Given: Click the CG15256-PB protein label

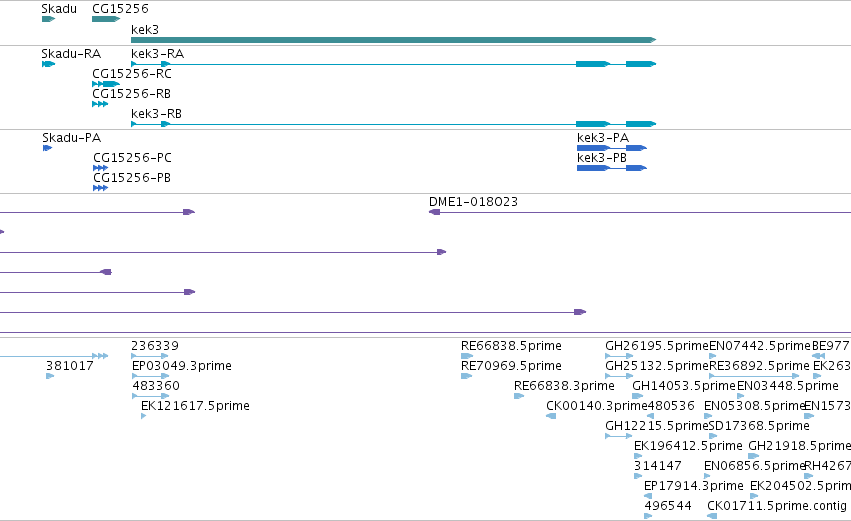Looking at the screenshot, I should click(132, 178).
